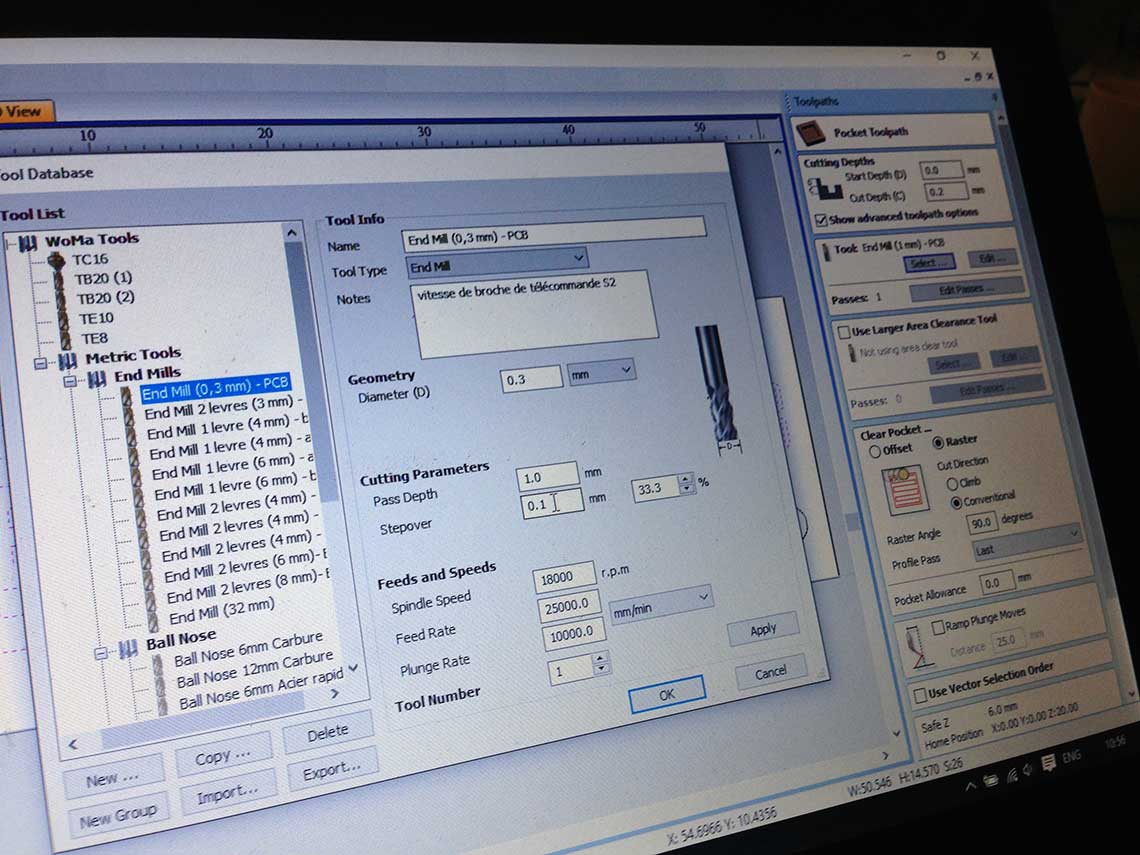
Task: Click Edit Passes... next to Passes: 1
Action: tap(966, 289)
